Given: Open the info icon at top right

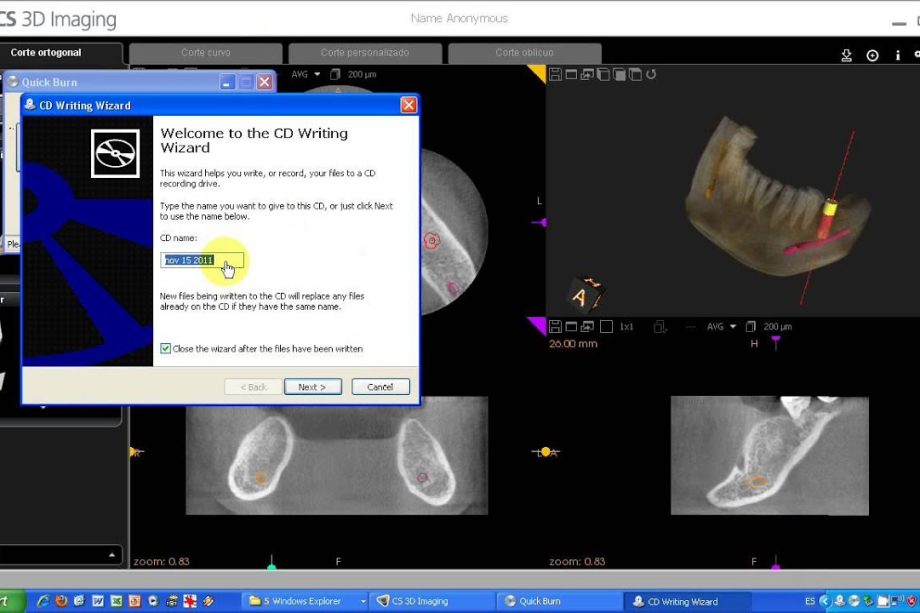Looking at the screenshot, I should coord(898,55).
